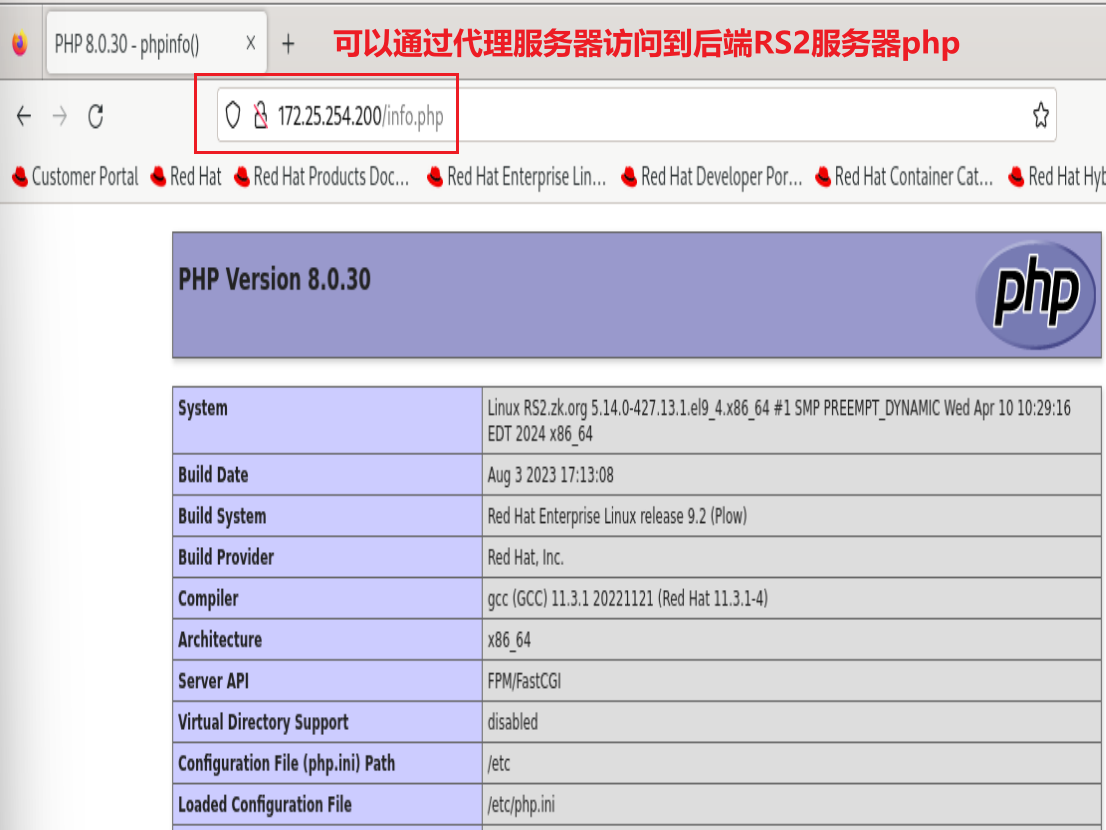
Task: Close the PHP 8.0.30 phpinfo() tab
Action: [x=250, y=44]
